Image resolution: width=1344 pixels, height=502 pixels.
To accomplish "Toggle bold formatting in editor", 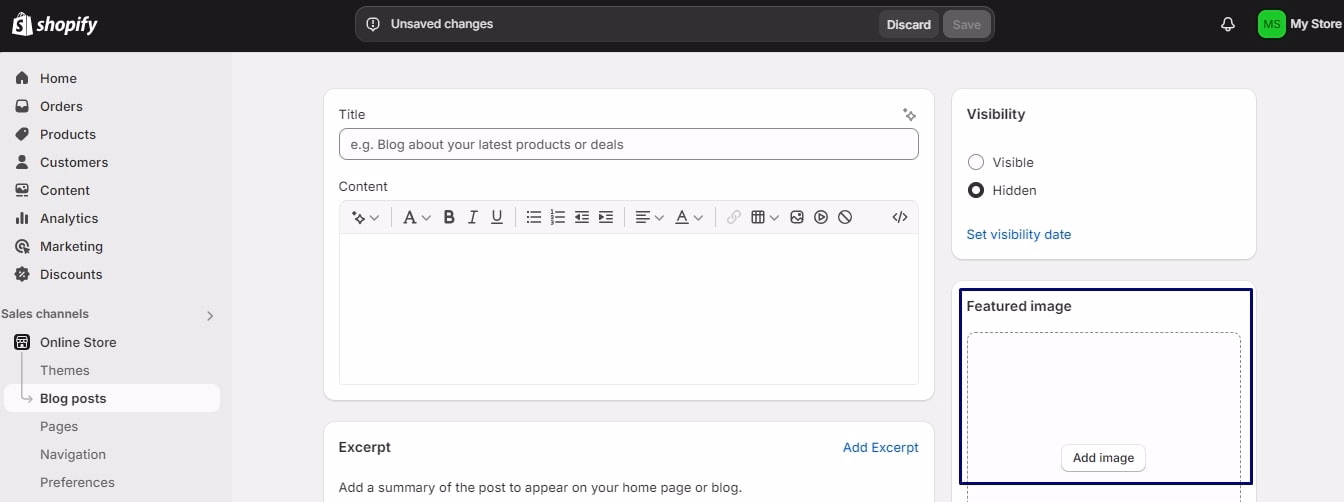I will point(449,217).
